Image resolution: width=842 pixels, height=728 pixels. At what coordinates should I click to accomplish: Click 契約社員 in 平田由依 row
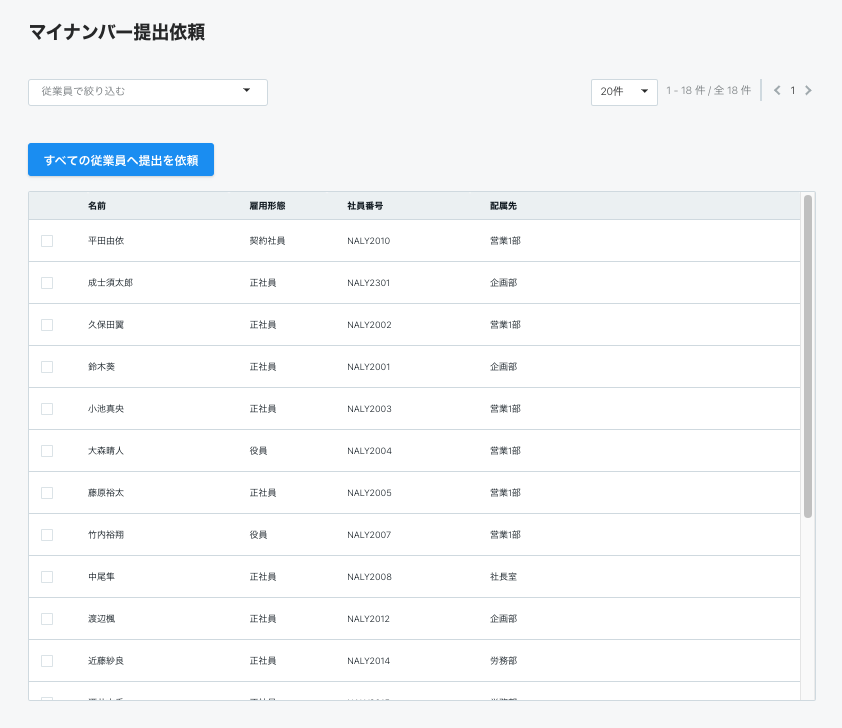(x=267, y=241)
